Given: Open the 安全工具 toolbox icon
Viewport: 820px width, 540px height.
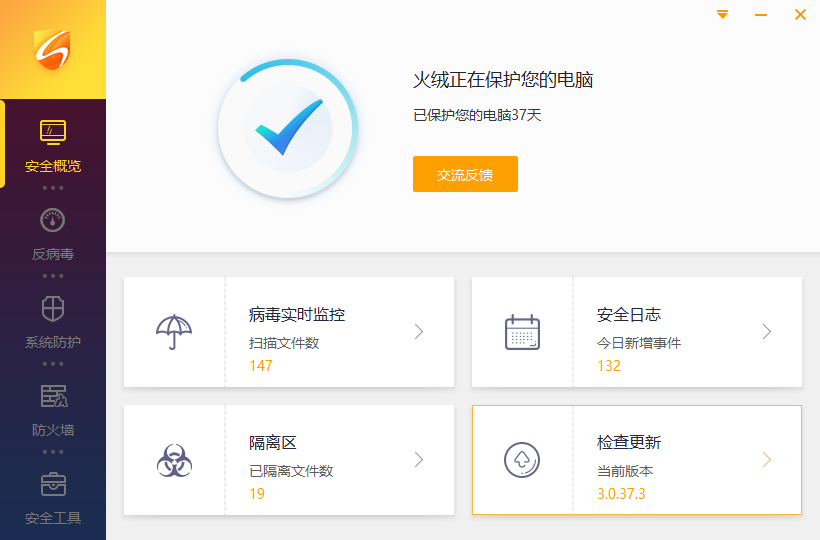Looking at the screenshot, I should click(53, 484).
